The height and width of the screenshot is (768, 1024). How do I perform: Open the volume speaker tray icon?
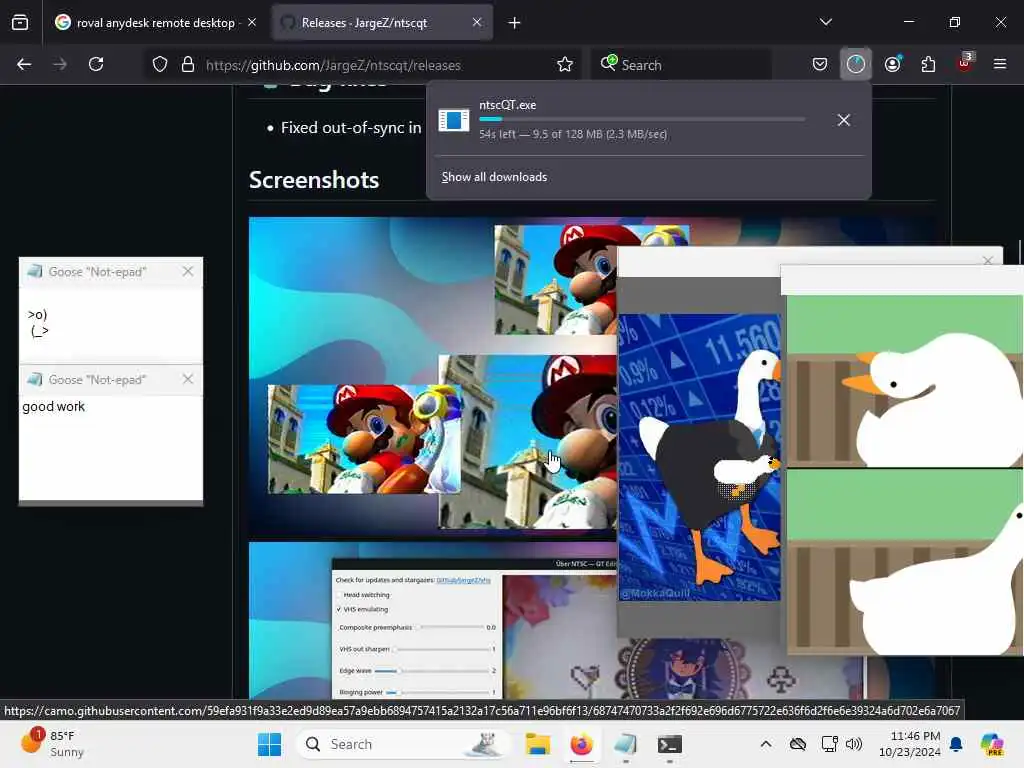pos(854,744)
